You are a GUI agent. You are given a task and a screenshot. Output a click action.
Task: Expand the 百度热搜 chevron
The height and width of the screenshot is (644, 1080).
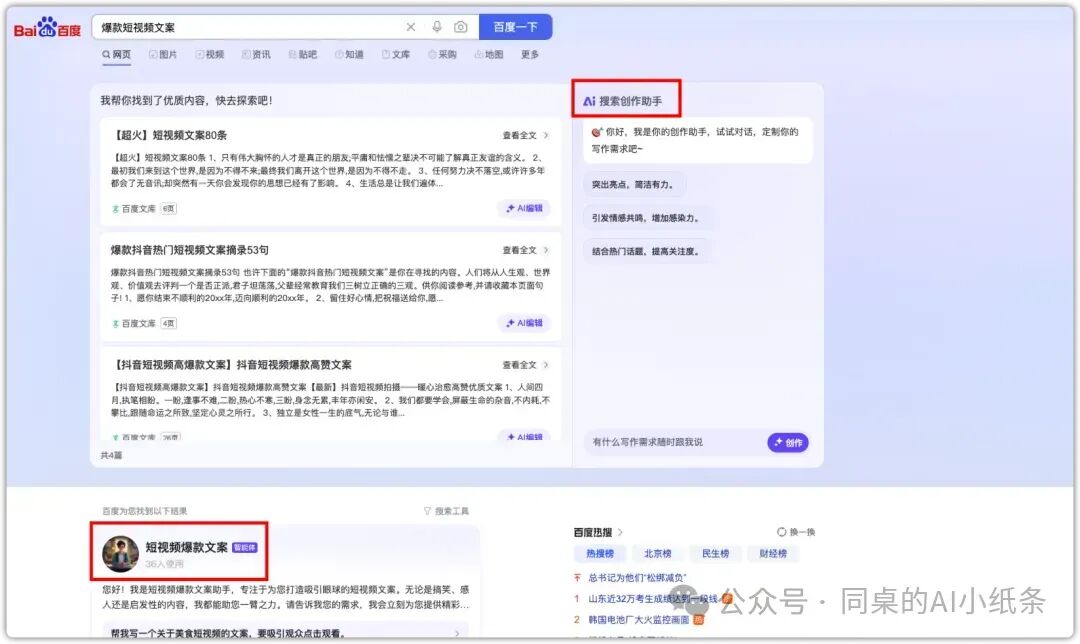coord(620,532)
